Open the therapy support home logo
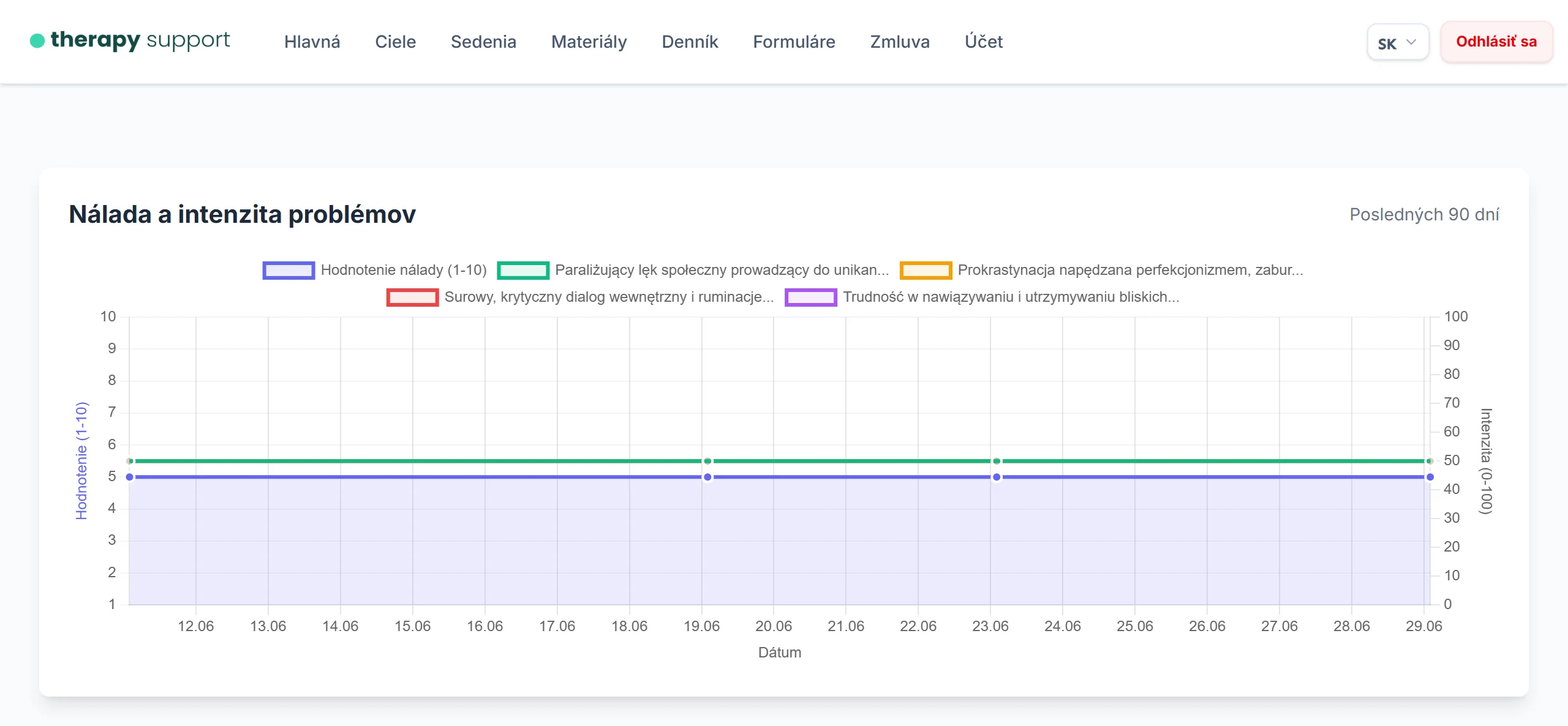 130,41
